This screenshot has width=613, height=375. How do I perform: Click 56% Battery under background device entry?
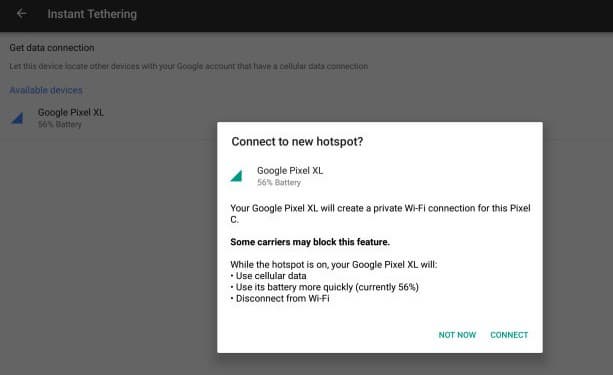[x=59, y=124]
